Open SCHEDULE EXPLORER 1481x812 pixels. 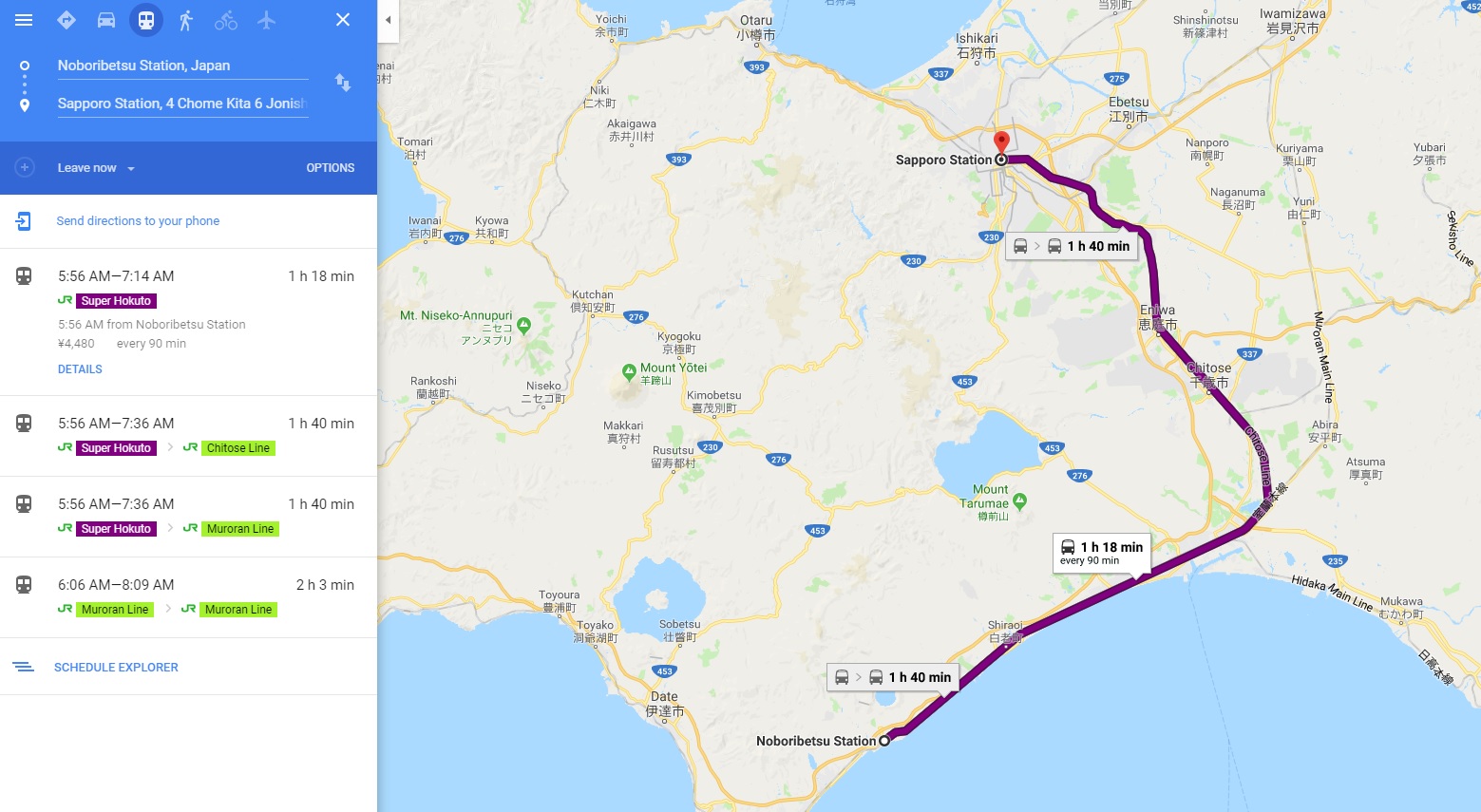click(x=116, y=668)
